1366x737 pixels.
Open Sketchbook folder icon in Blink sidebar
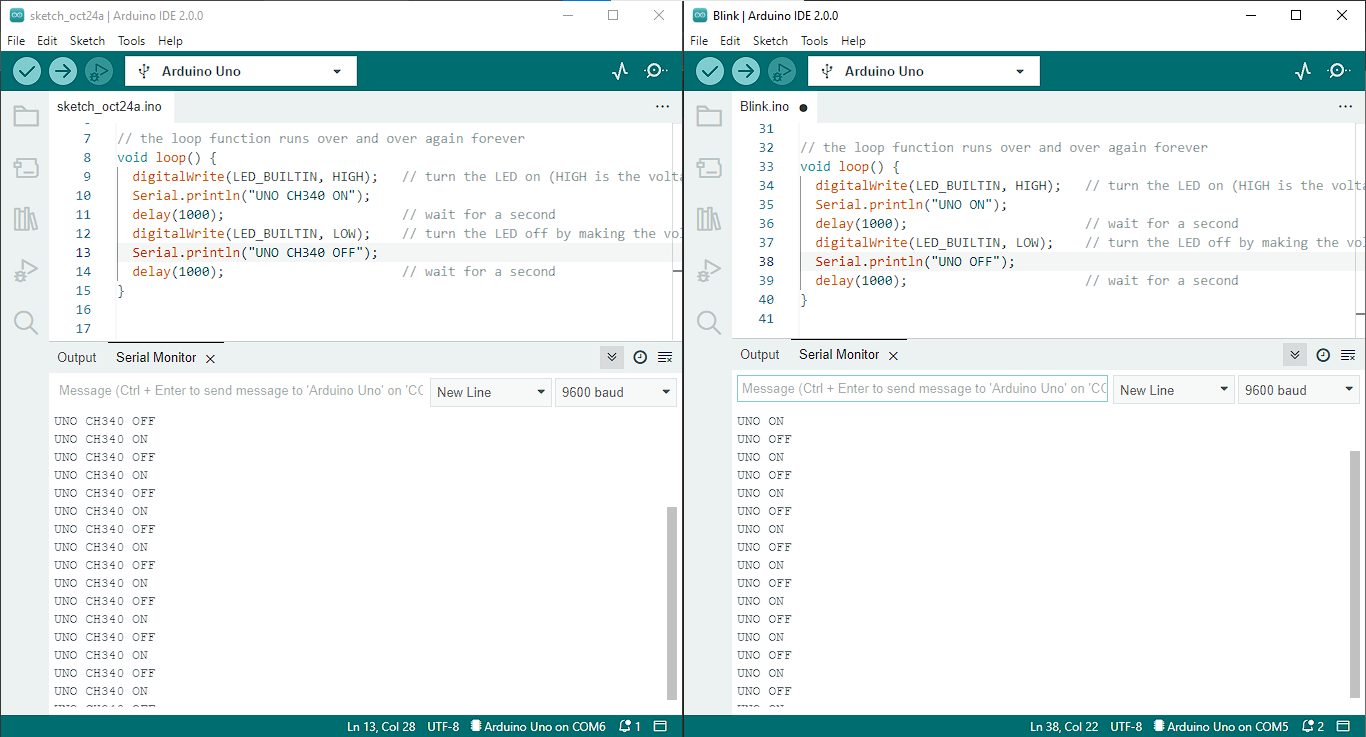pos(709,117)
